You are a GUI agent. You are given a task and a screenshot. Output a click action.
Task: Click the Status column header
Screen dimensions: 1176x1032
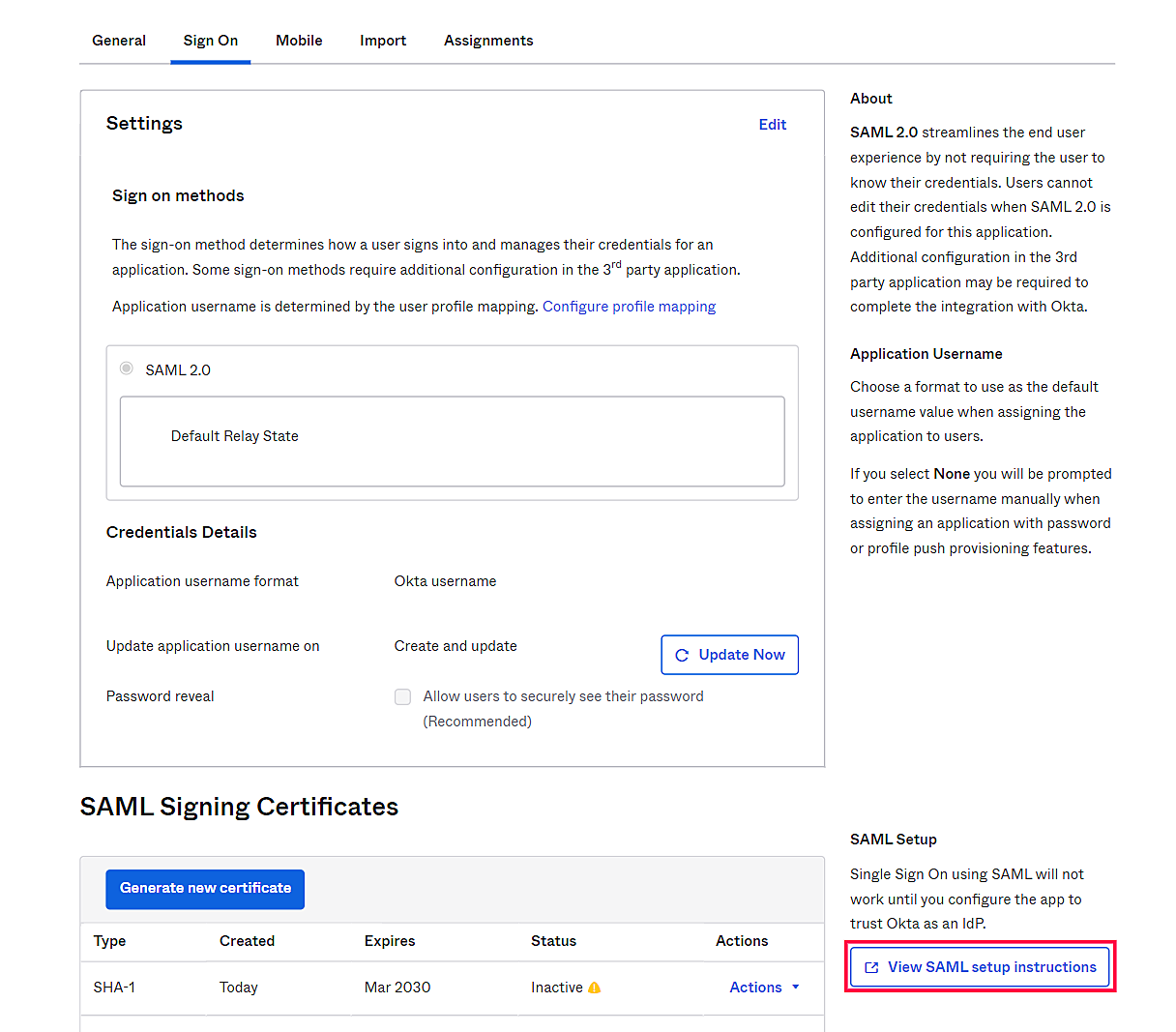(553, 941)
